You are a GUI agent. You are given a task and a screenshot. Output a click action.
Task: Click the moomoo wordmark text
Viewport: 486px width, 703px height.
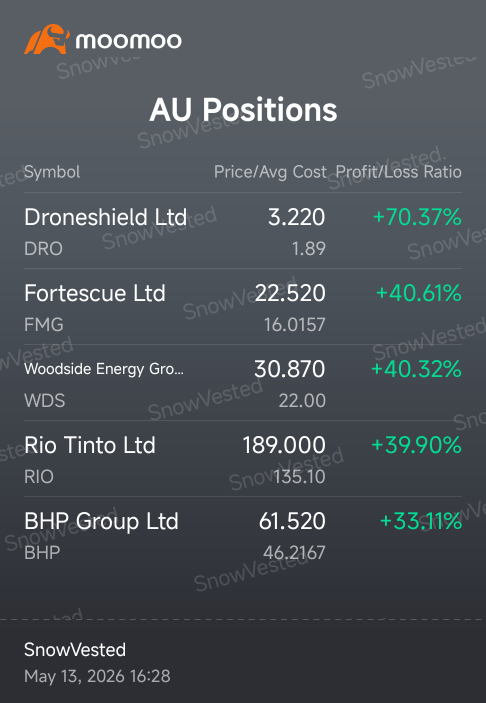pos(129,41)
